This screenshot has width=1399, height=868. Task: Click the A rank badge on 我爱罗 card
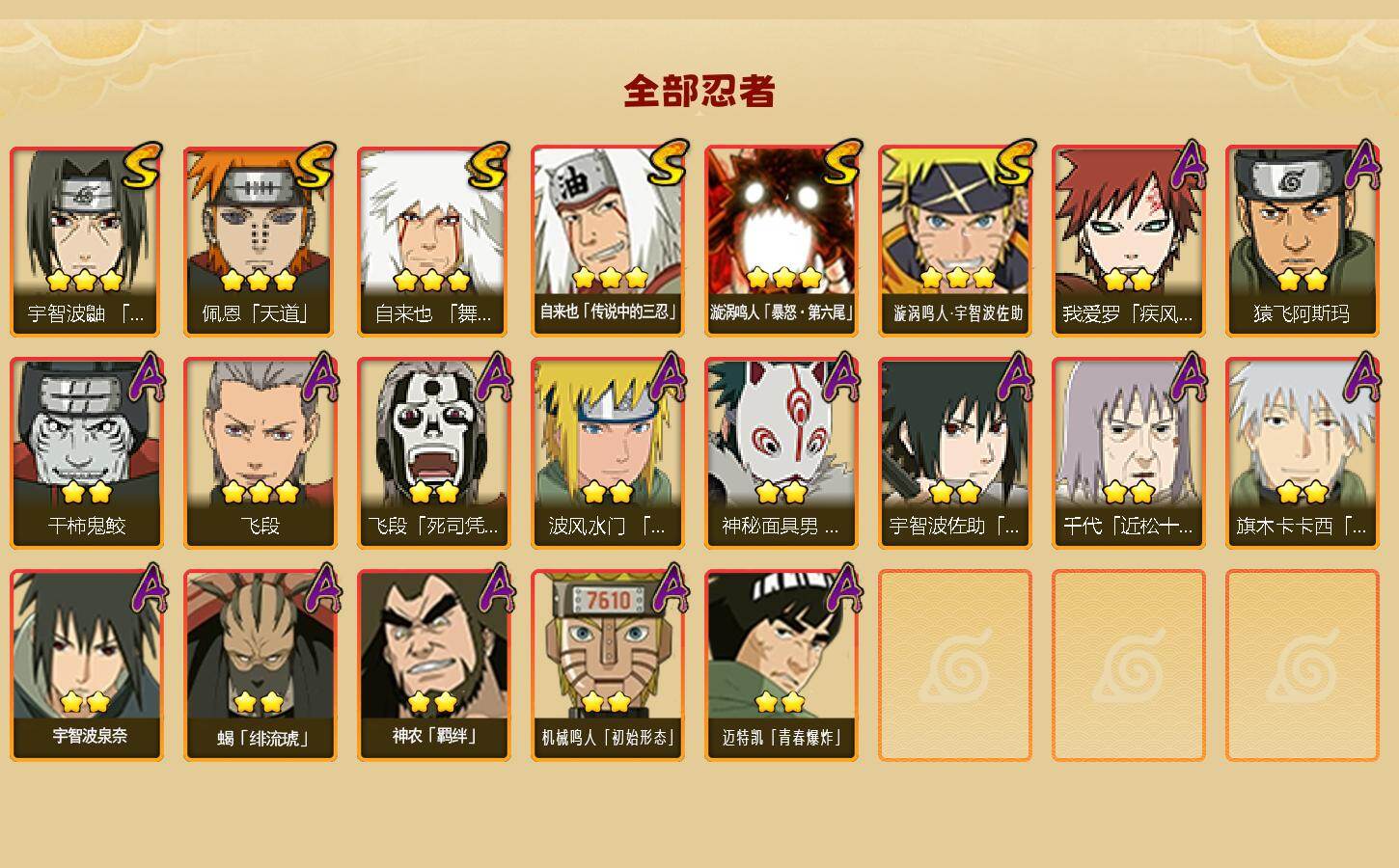pos(1189,165)
